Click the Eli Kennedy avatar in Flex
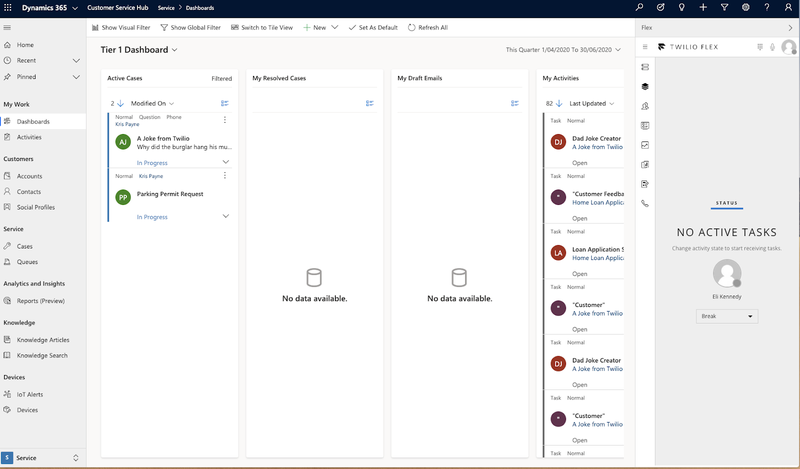This screenshot has height=469, width=800. (727, 273)
